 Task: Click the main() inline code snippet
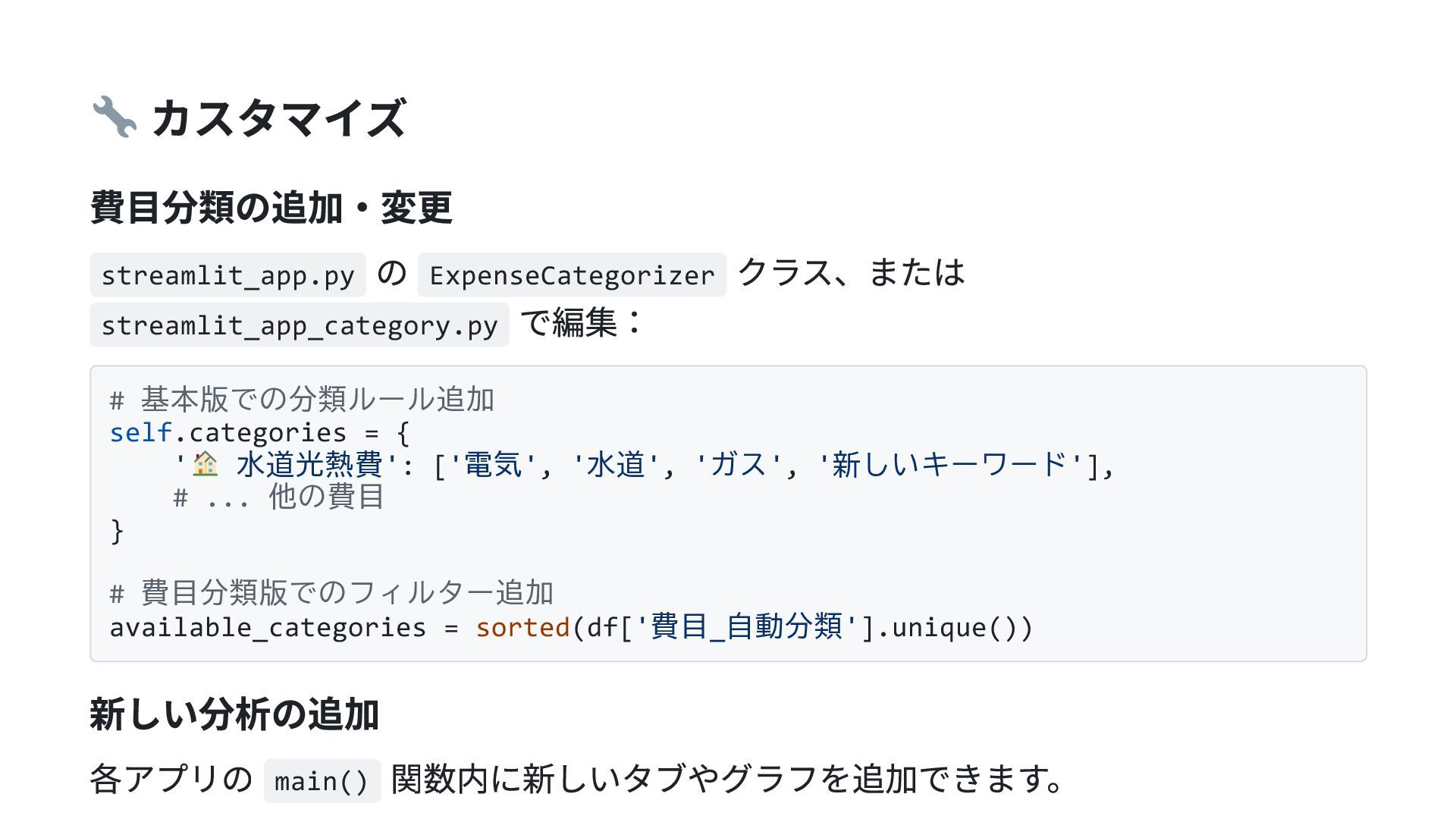coord(322,780)
